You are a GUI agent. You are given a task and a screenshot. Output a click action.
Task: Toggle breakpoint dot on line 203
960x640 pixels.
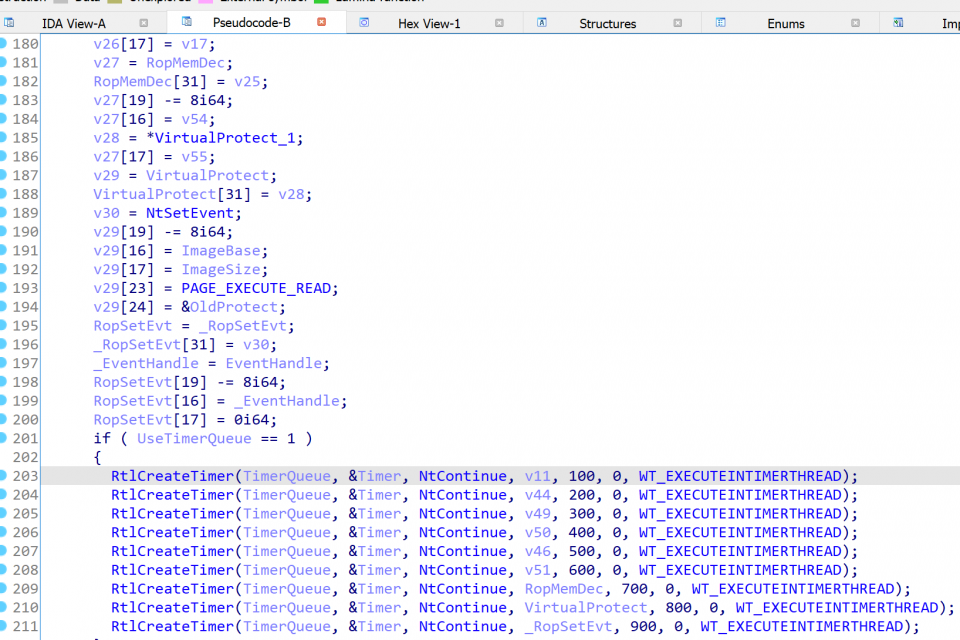2,475
